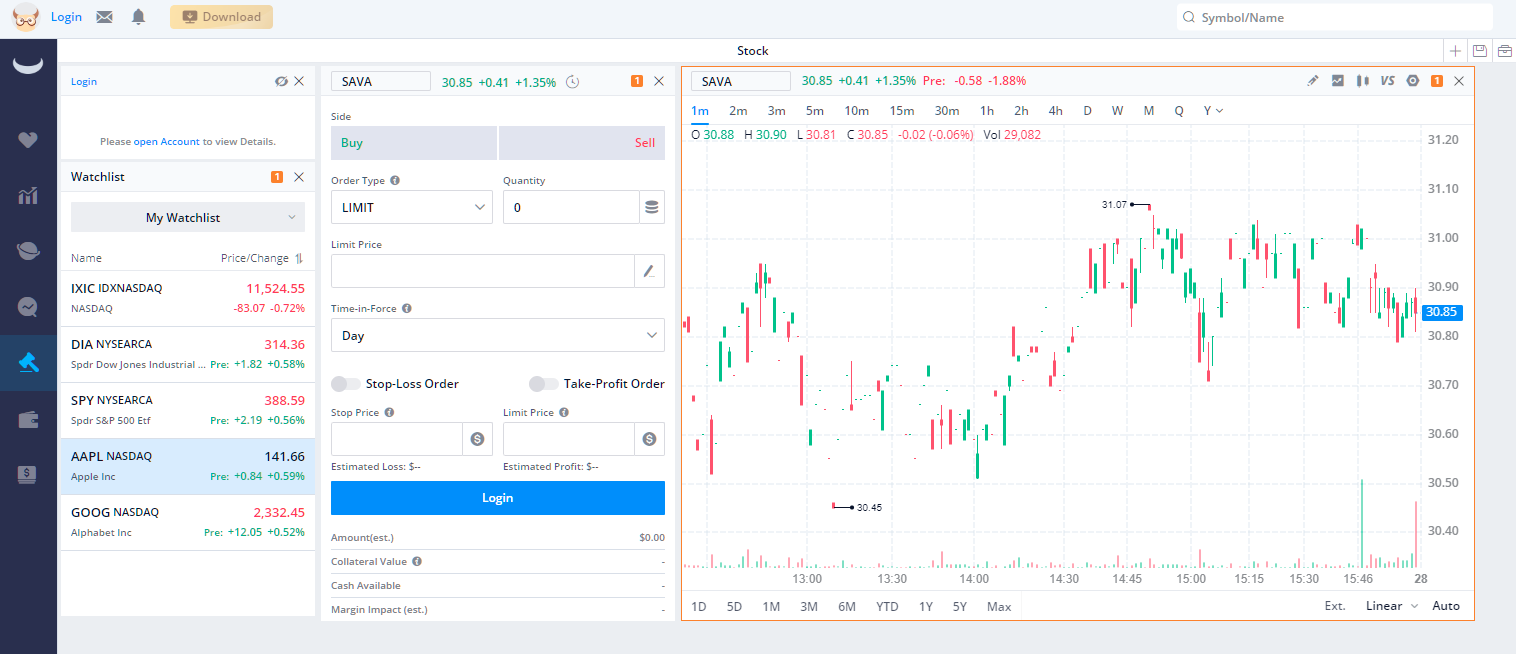The image size is (1516, 654).
Task: Switch to the 5m interval
Action: [x=814, y=111]
